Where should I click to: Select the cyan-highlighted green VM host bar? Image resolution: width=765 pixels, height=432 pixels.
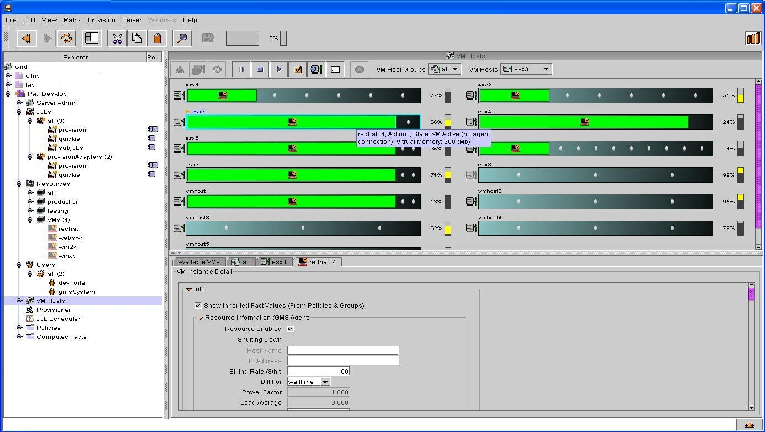303,122
